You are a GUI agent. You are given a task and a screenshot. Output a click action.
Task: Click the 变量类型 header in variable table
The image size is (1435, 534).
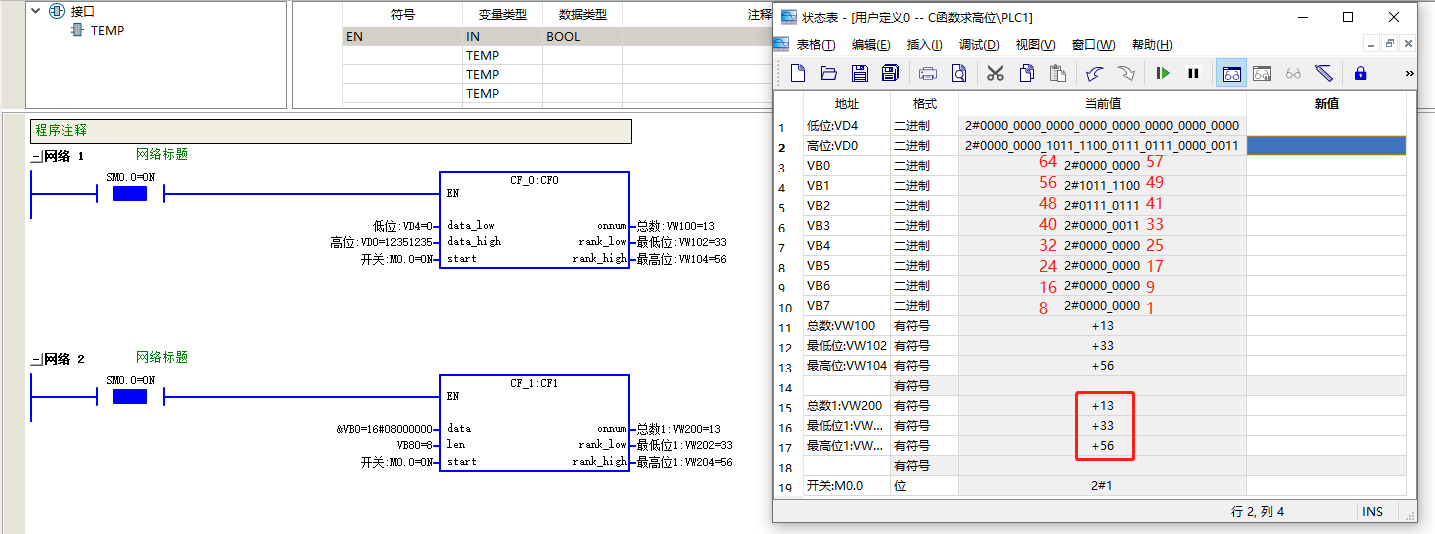tap(502, 15)
